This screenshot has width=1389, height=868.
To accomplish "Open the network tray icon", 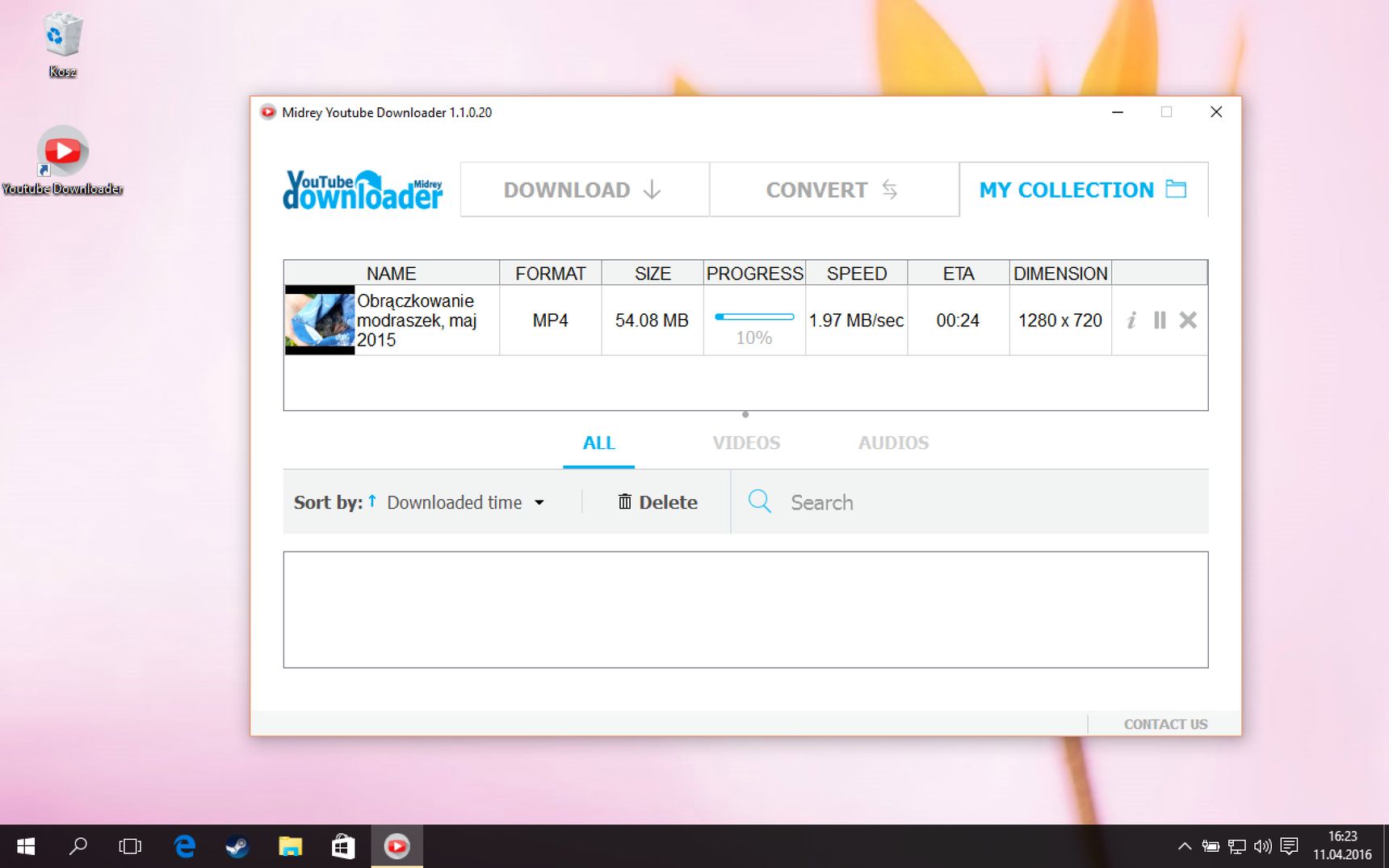I will 1236,846.
